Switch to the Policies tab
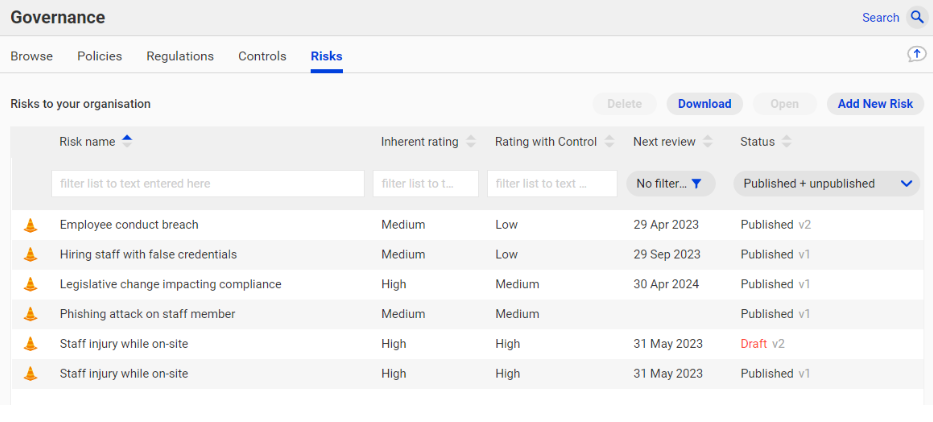The image size is (933, 422). 99,56
